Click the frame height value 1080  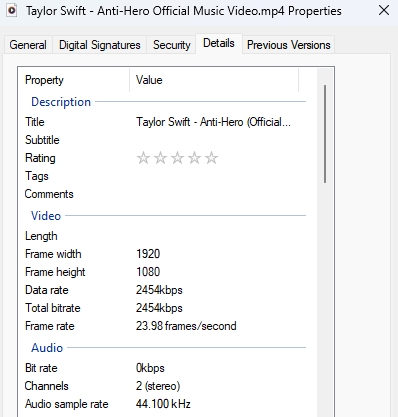[x=148, y=272]
